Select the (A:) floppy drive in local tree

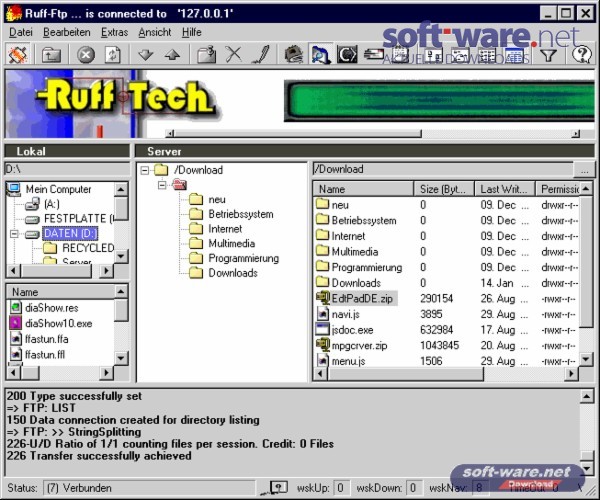pyautogui.click(x=52, y=204)
